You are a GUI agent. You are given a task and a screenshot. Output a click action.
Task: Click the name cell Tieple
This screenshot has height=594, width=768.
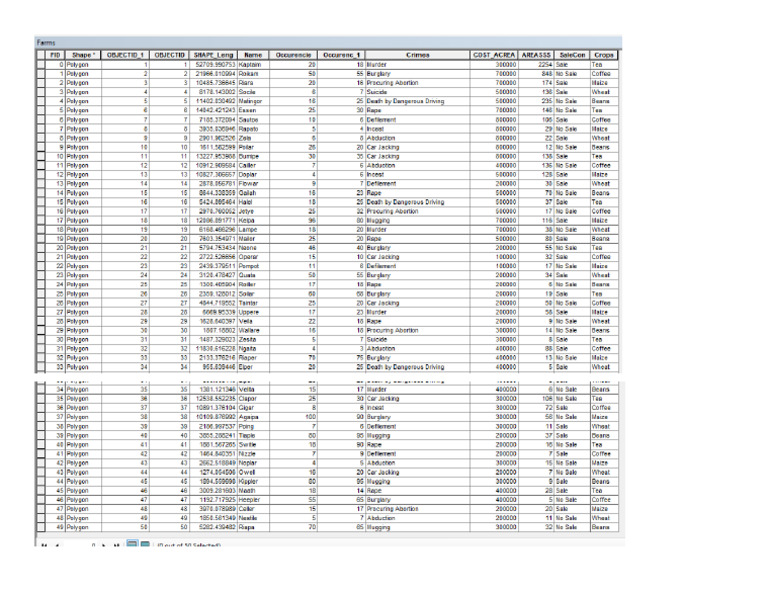click(253, 435)
